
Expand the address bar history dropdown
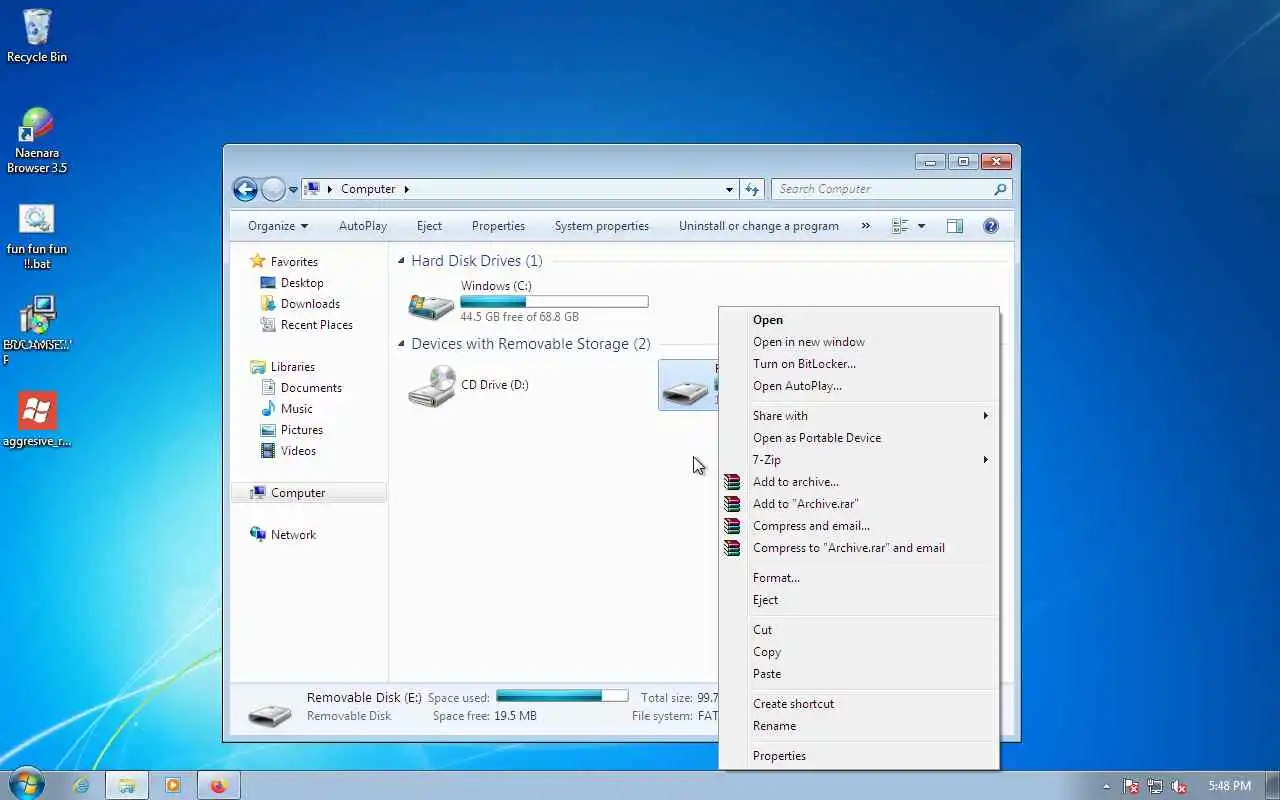click(729, 189)
